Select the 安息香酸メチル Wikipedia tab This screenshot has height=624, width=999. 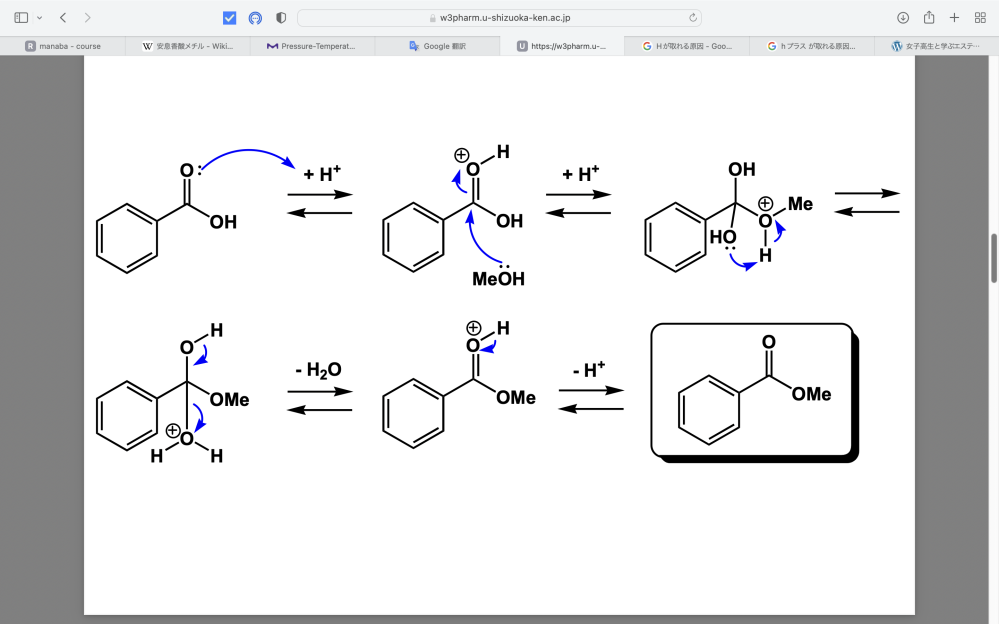187,46
